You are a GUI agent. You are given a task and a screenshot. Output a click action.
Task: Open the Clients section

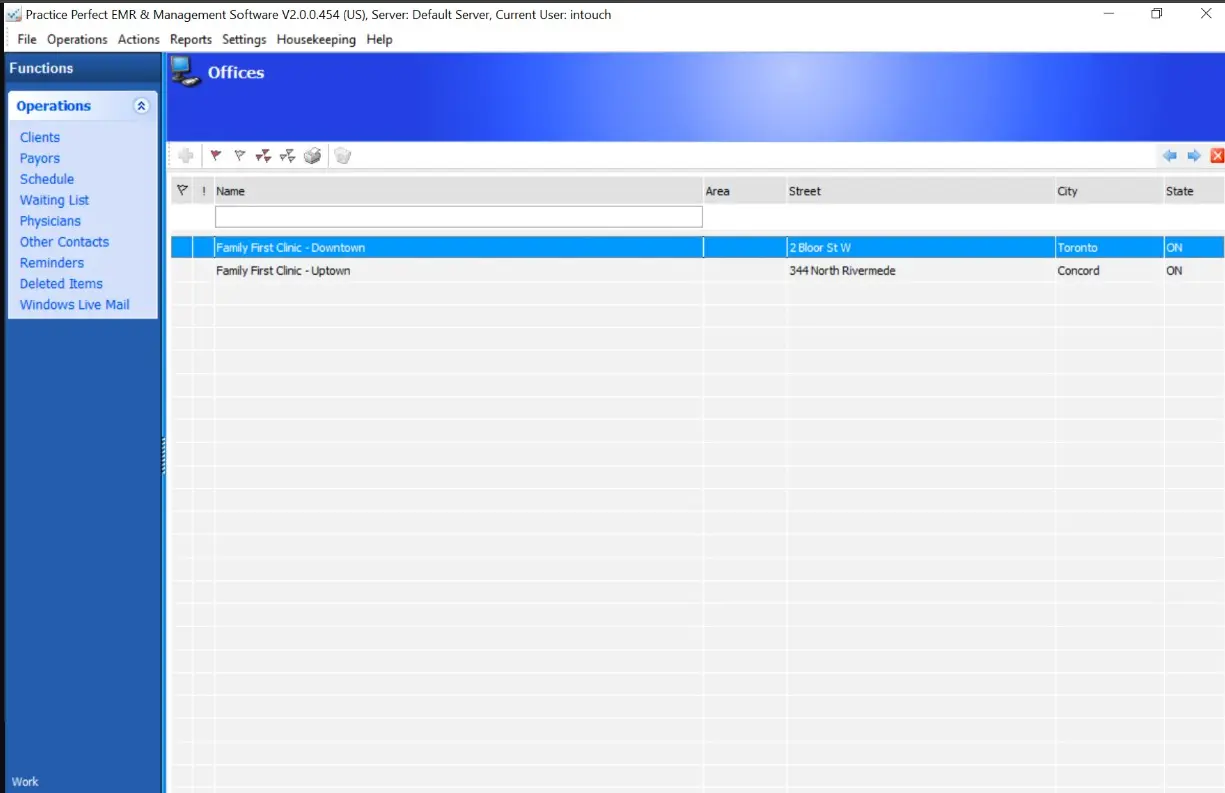point(40,137)
